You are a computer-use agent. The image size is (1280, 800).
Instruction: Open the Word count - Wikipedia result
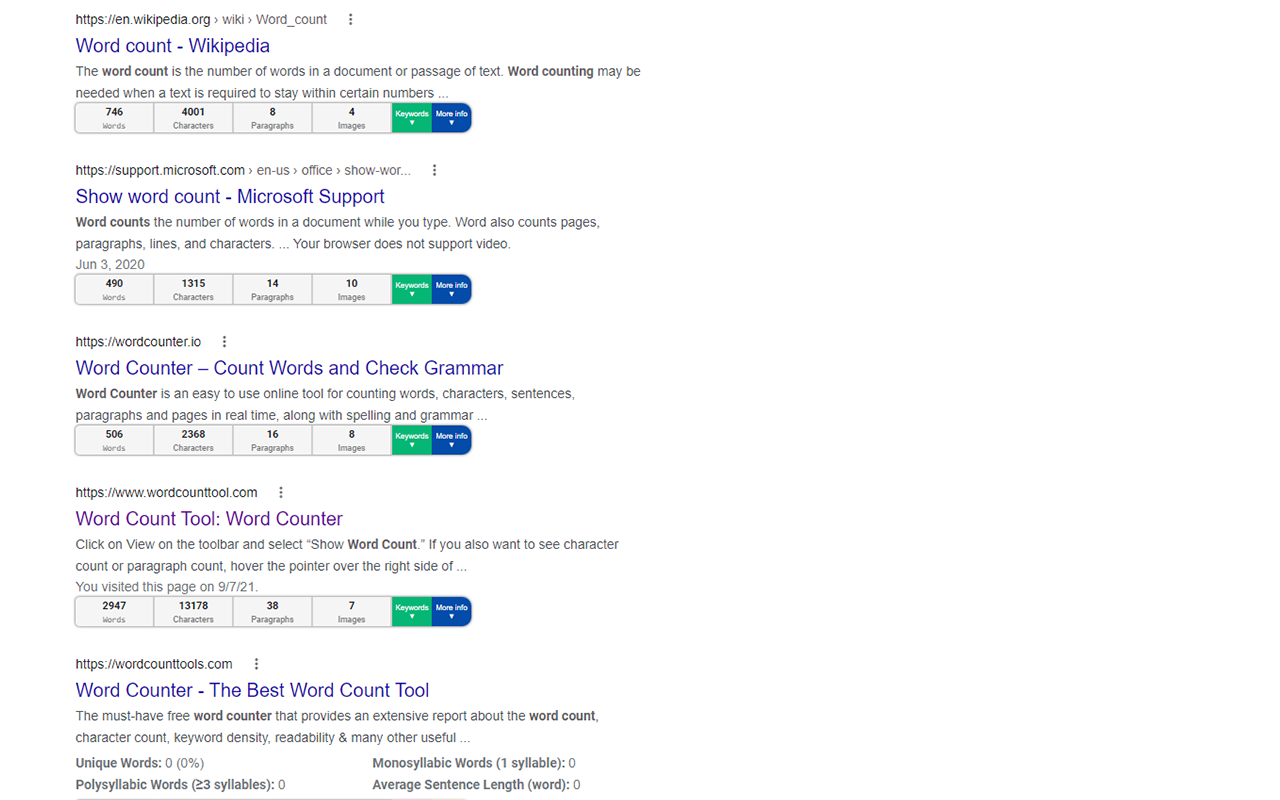pos(173,46)
